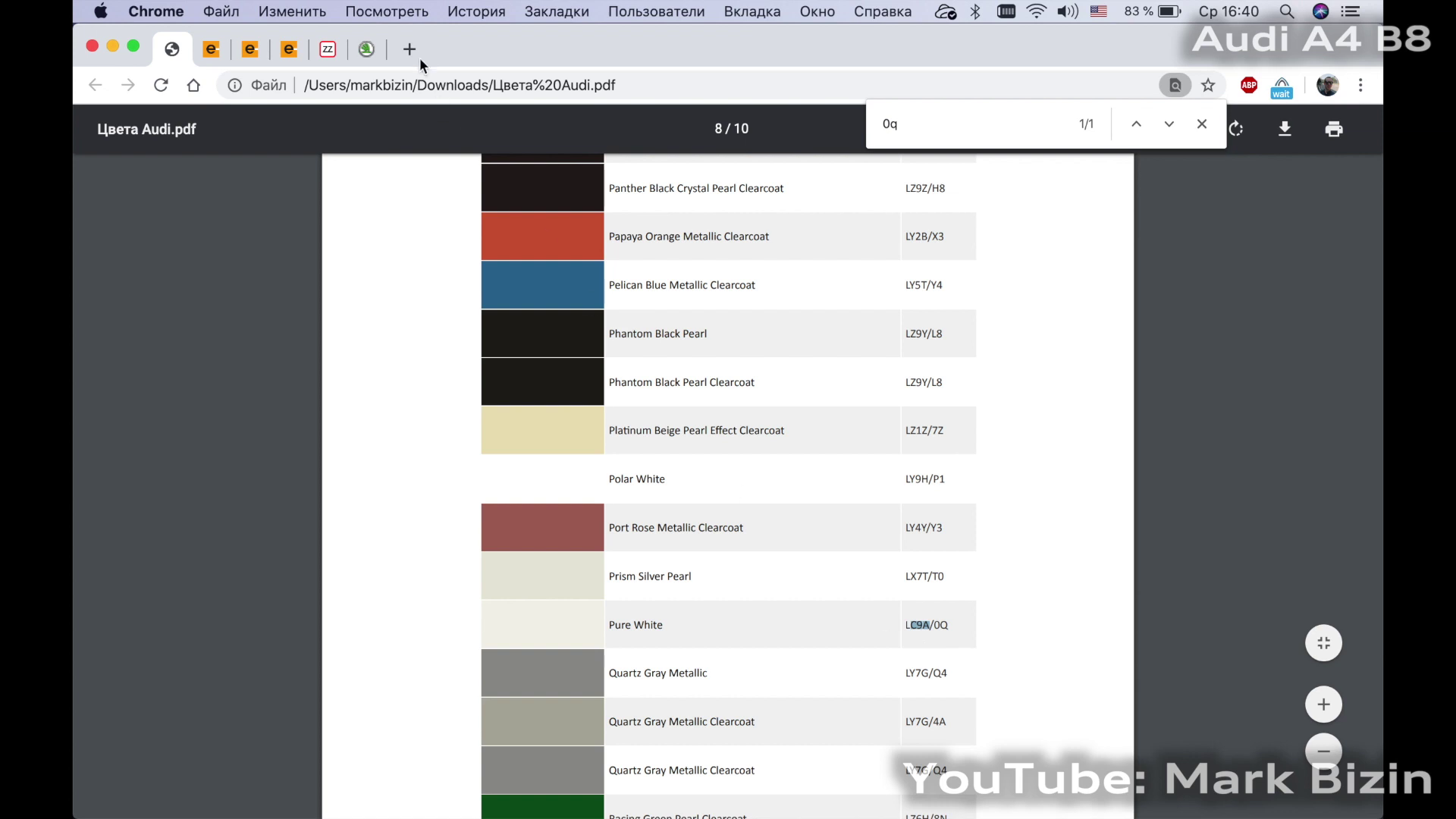Open the Adblock Plus extension

1249,85
